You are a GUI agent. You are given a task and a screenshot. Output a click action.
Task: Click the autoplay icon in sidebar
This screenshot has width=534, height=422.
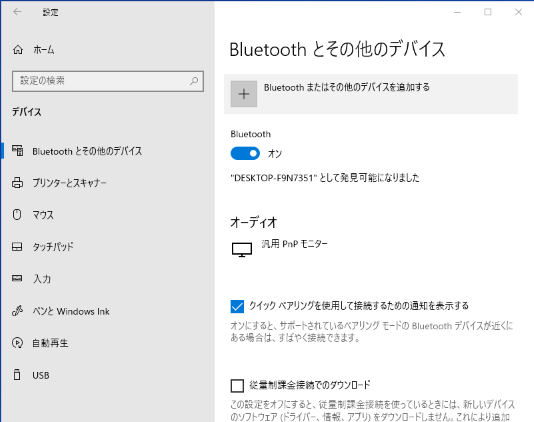(17, 343)
